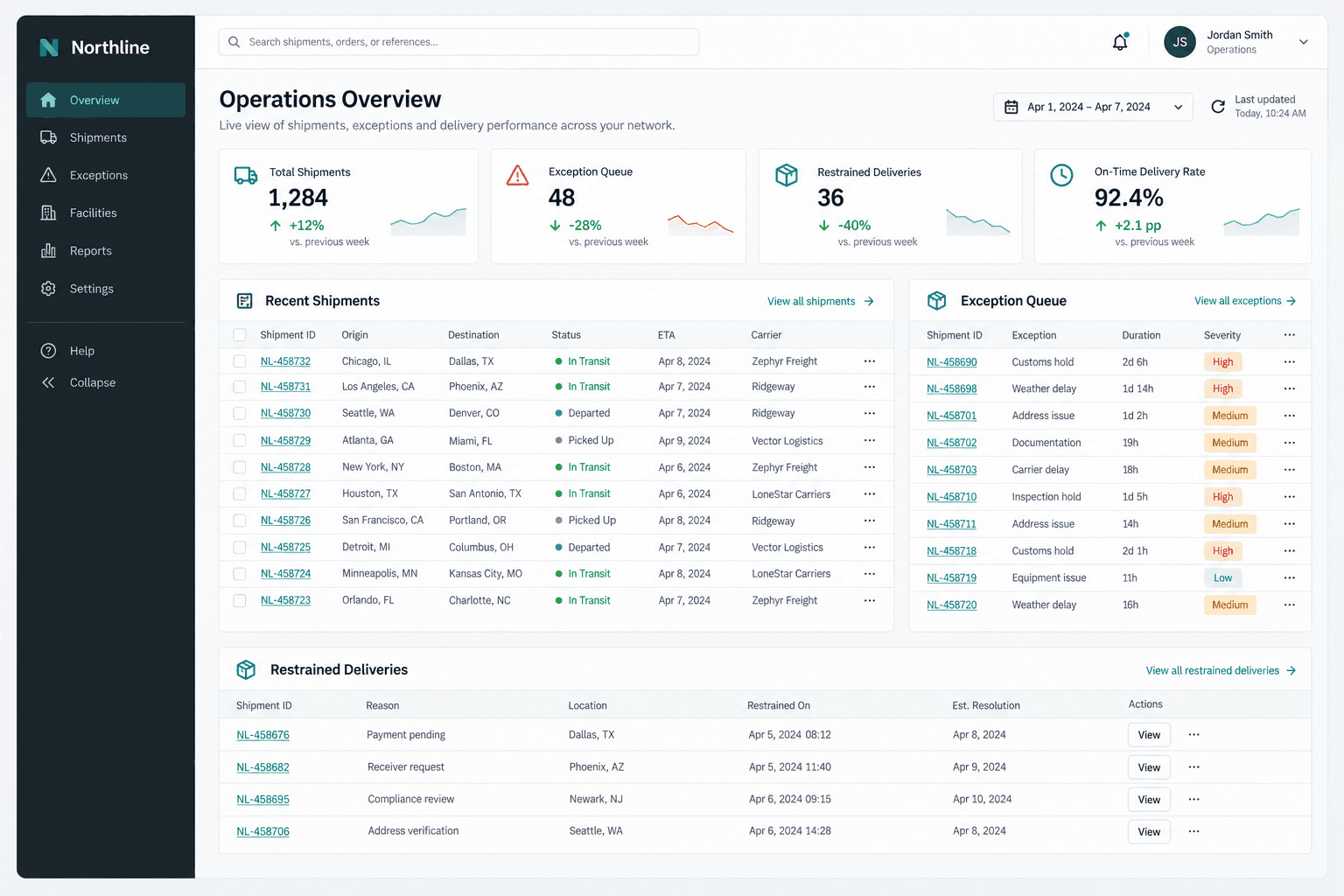Image resolution: width=1344 pixels, height=896 pixels.
Task: Click the Northline logo icon
Action: point(49,47)
